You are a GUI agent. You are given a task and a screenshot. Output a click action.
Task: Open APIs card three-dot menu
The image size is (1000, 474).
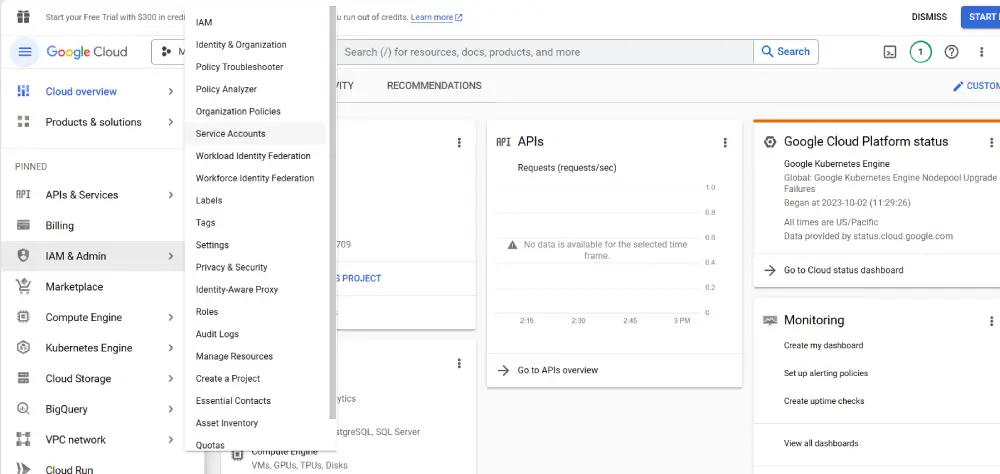(724, 143)
